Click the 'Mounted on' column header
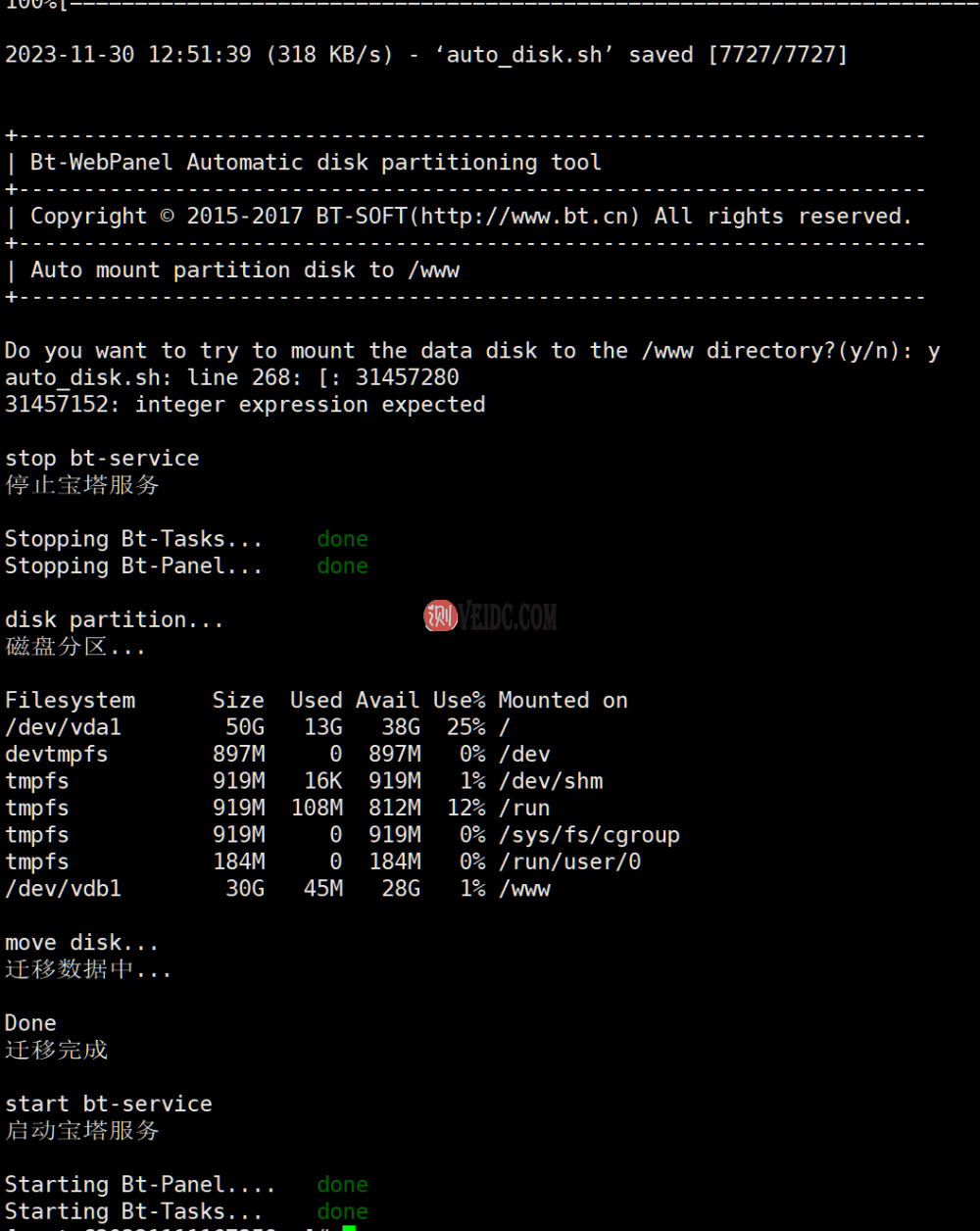 coord(563,700)
